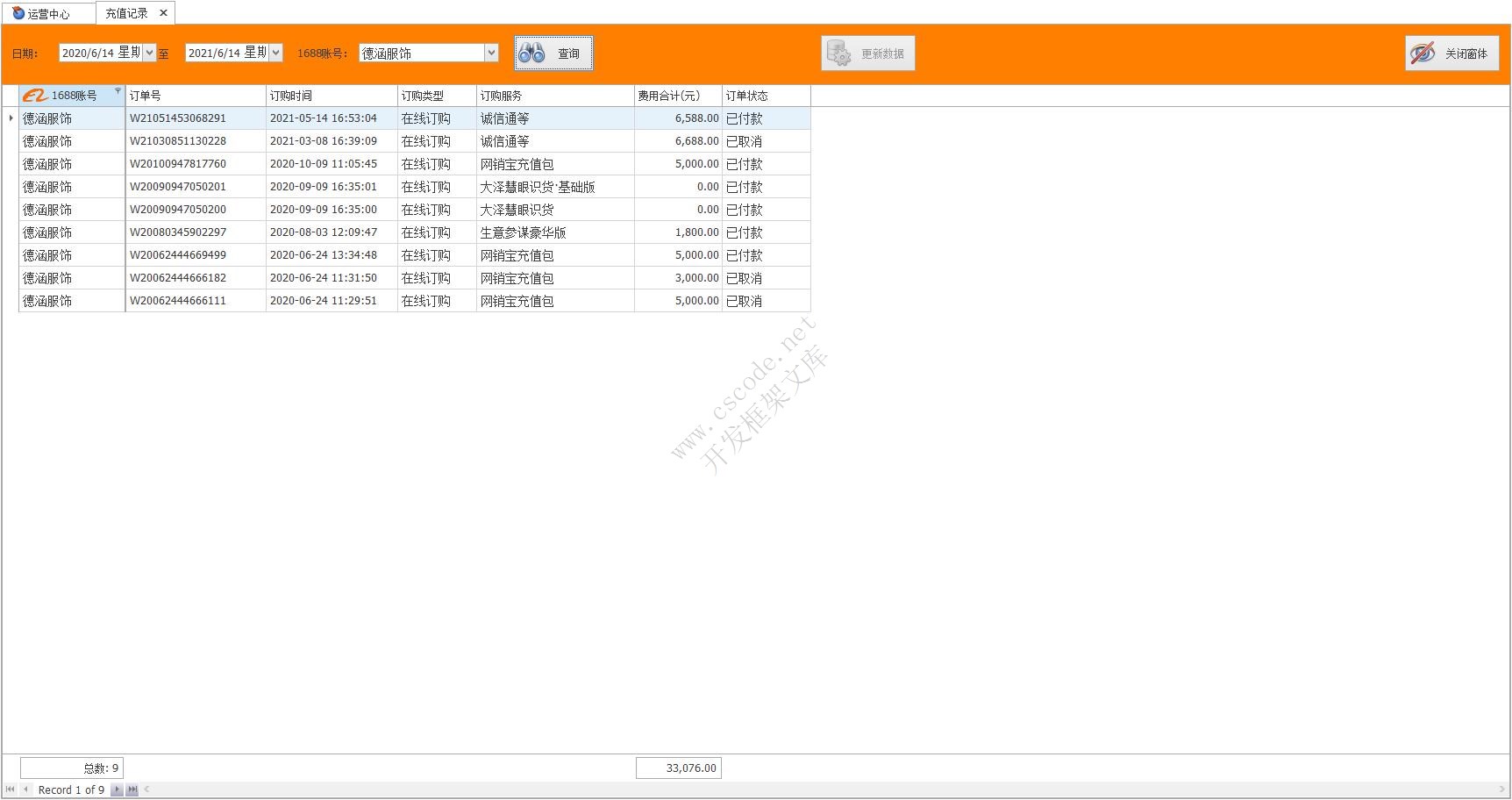Image resolution: width=1512 pixels, height=800 pixels.
Task: Click 已付款 status for order W20062444669499
Action: (766, 255)
